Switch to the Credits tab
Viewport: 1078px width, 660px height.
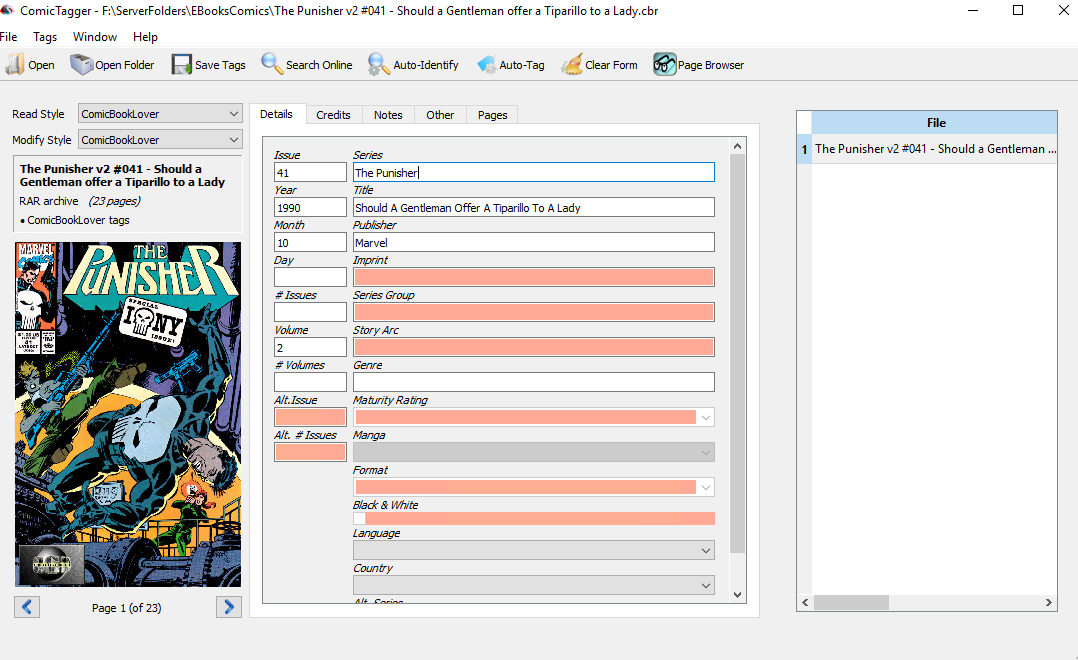pyautogui.click(x=334, y=114)
